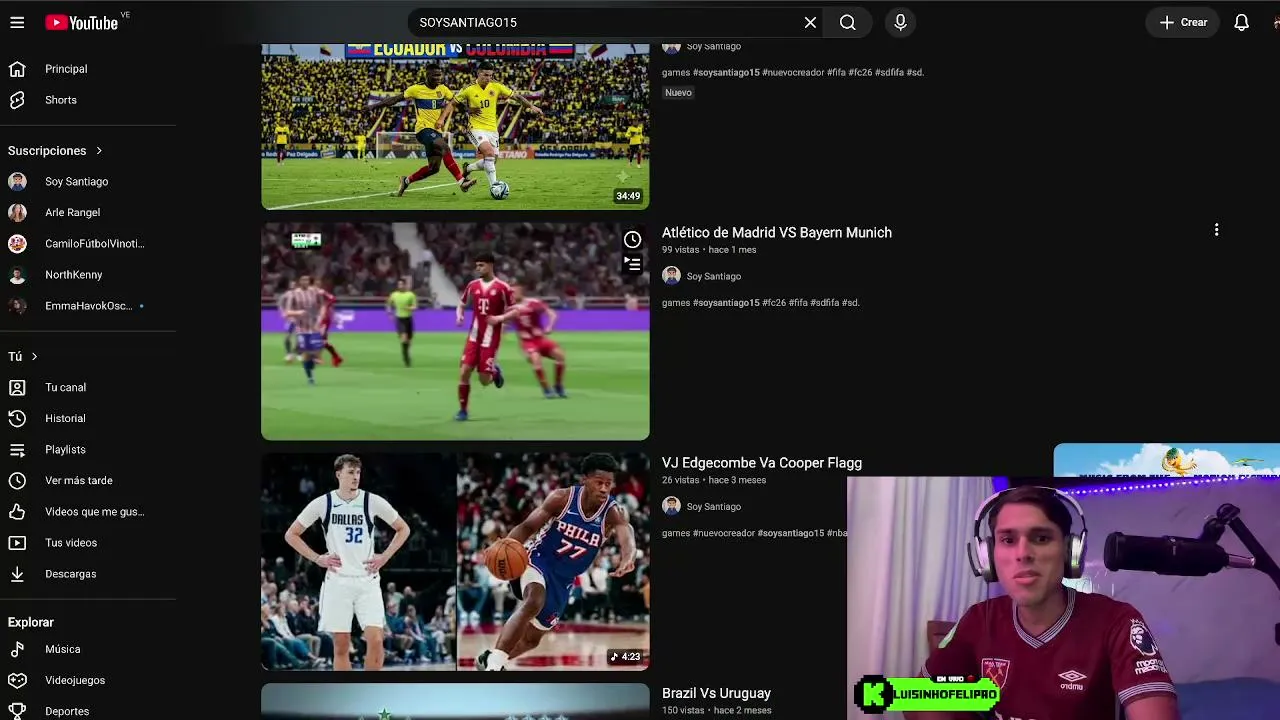Click Soy Santiago name under Atlético video

pos(714,277)
